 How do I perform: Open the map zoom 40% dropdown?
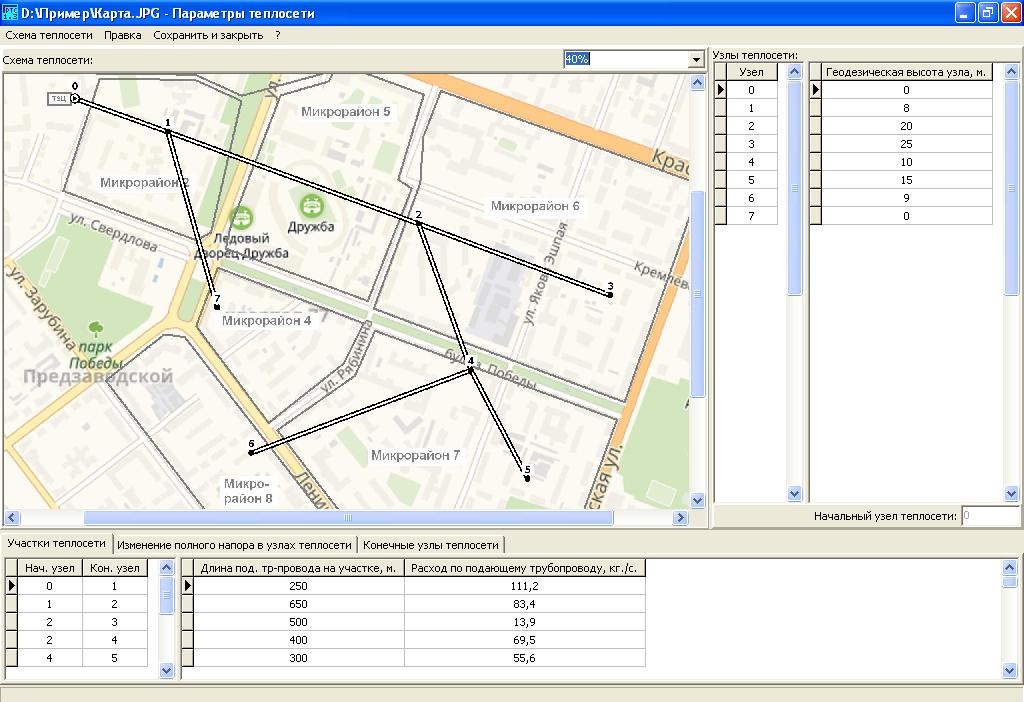pos(696,60)
